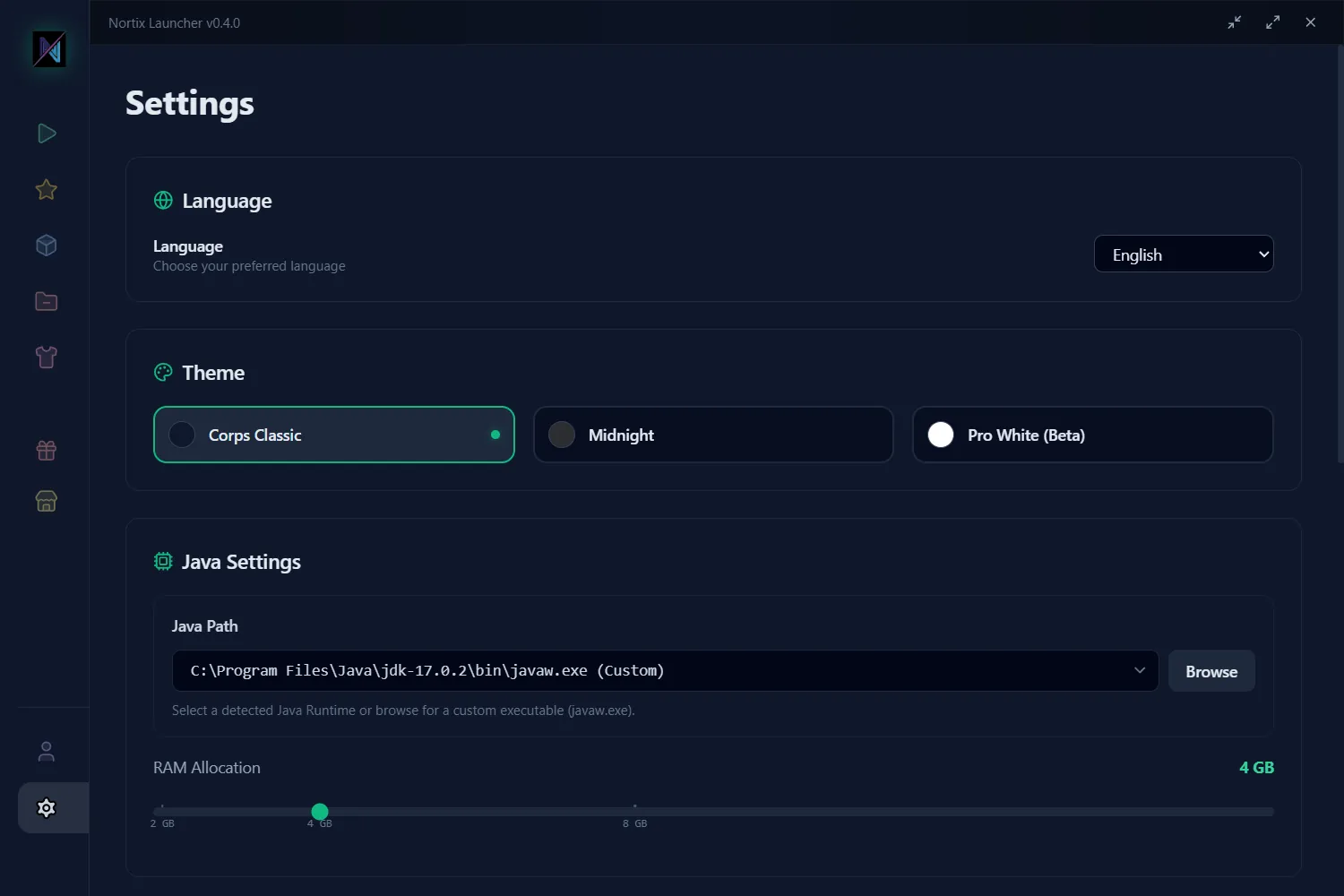Screen dimensions: 1344x896
Task: Click the Nortix logo in sidebar
Action: coord(49,49)
